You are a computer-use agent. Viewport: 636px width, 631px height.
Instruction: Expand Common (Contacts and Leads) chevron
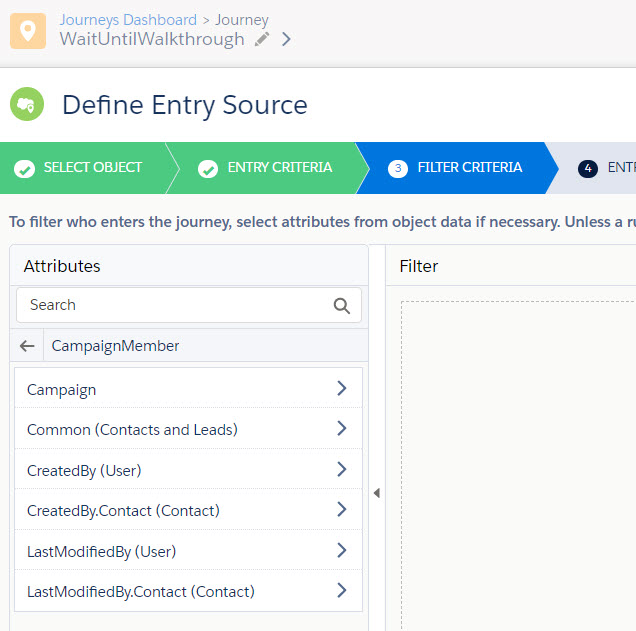click(x=341, y=429)
